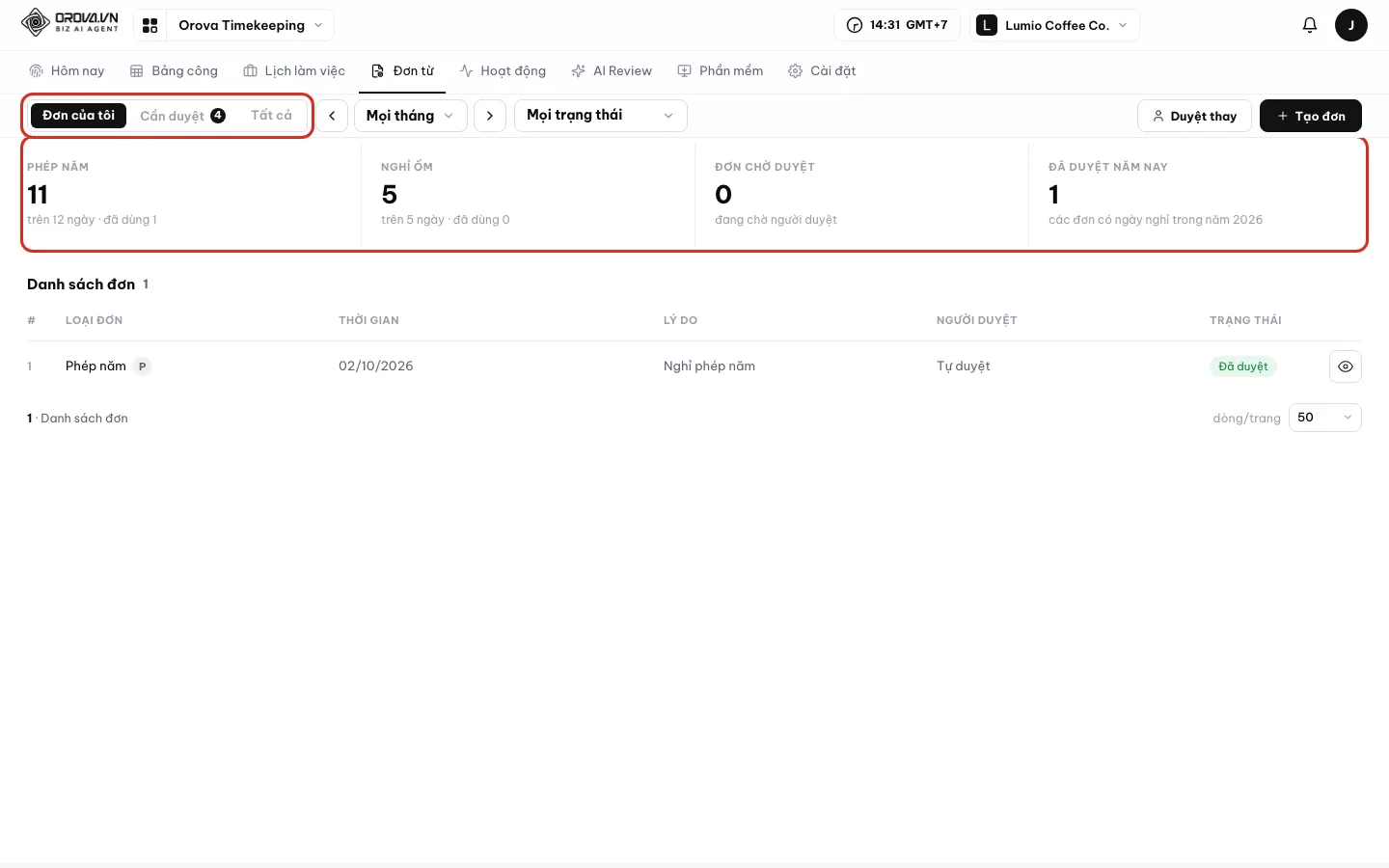The height and width of the screenshot is (868, 1389).
Task: Open the notifications bell
Action: tap(1309, 25)
